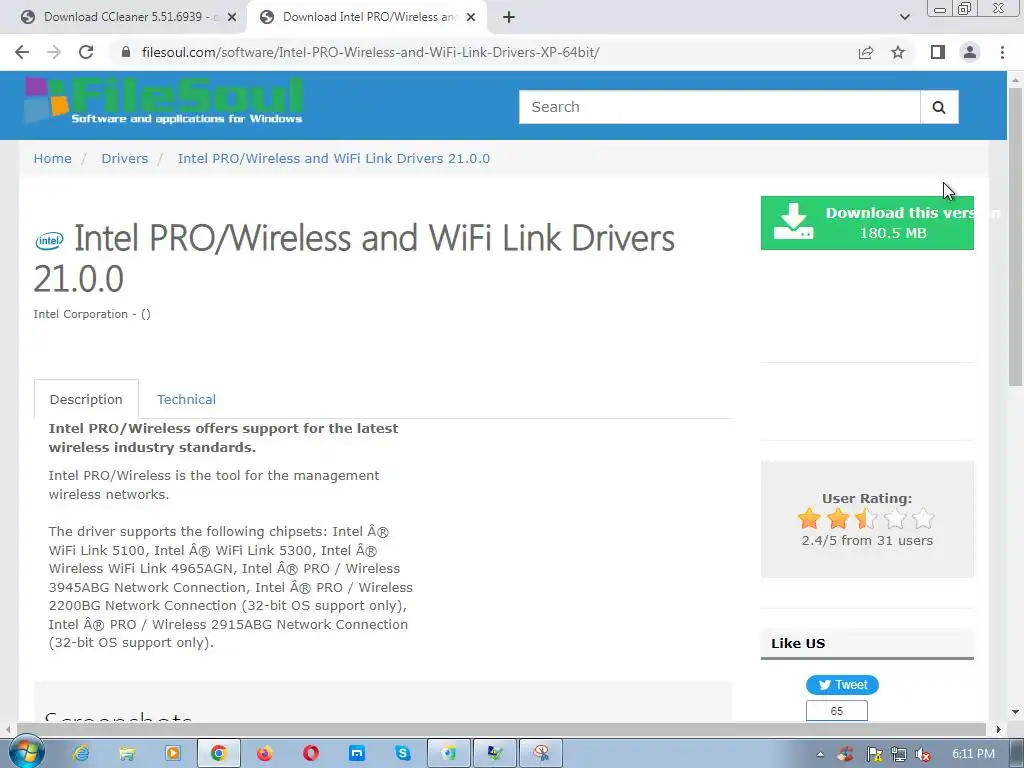Screen dimensions: 1024x768
Task: Click the horizontal page scrollbar
Action: [x=501, y=728]
